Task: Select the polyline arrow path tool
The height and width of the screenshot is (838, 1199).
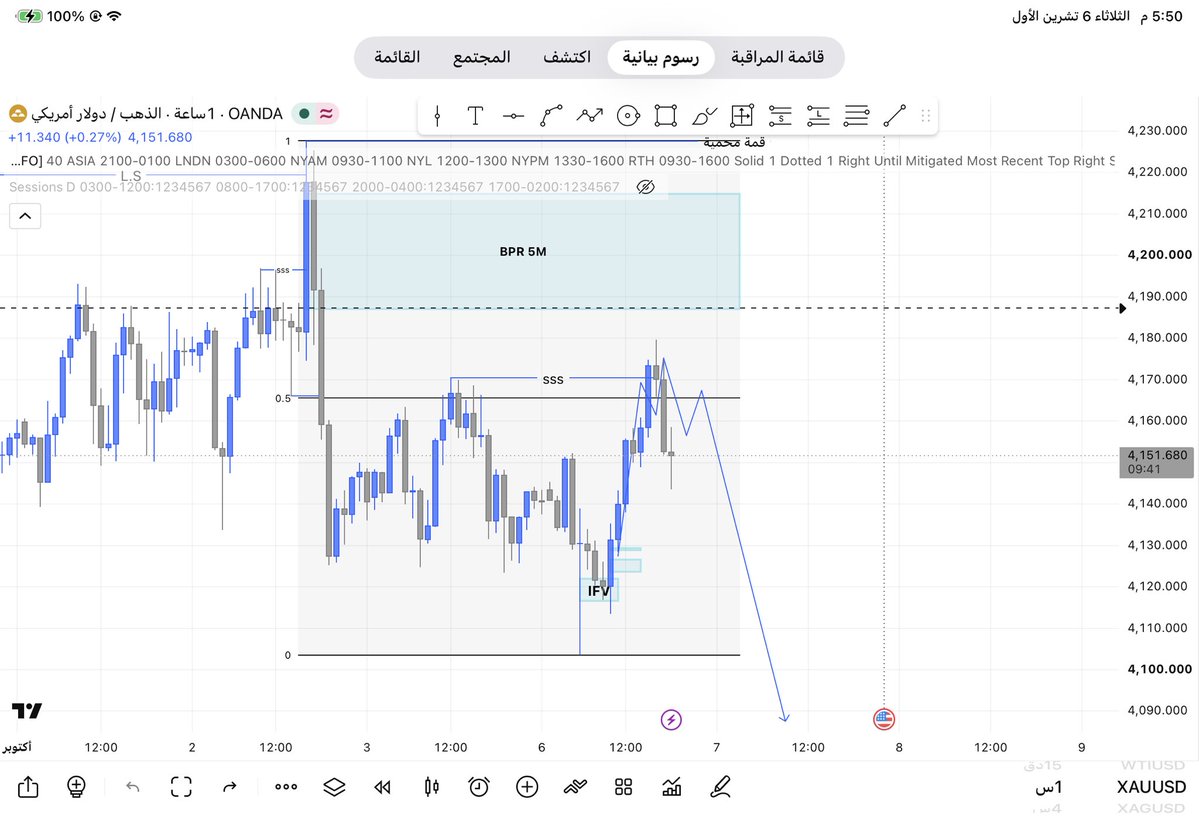Action: pyautogui.click(x=590, y=116)
